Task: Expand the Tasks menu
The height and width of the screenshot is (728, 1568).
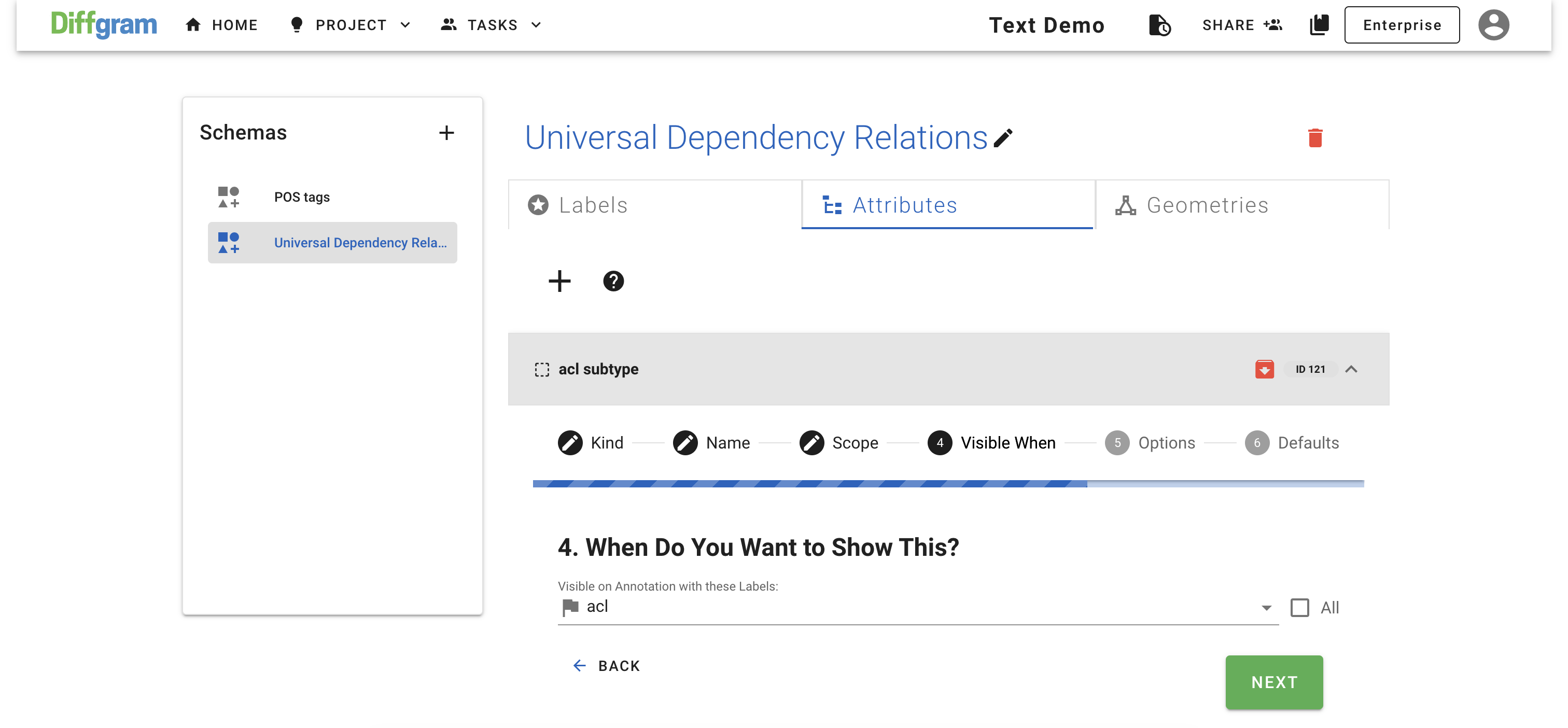Action: point(491,25)
